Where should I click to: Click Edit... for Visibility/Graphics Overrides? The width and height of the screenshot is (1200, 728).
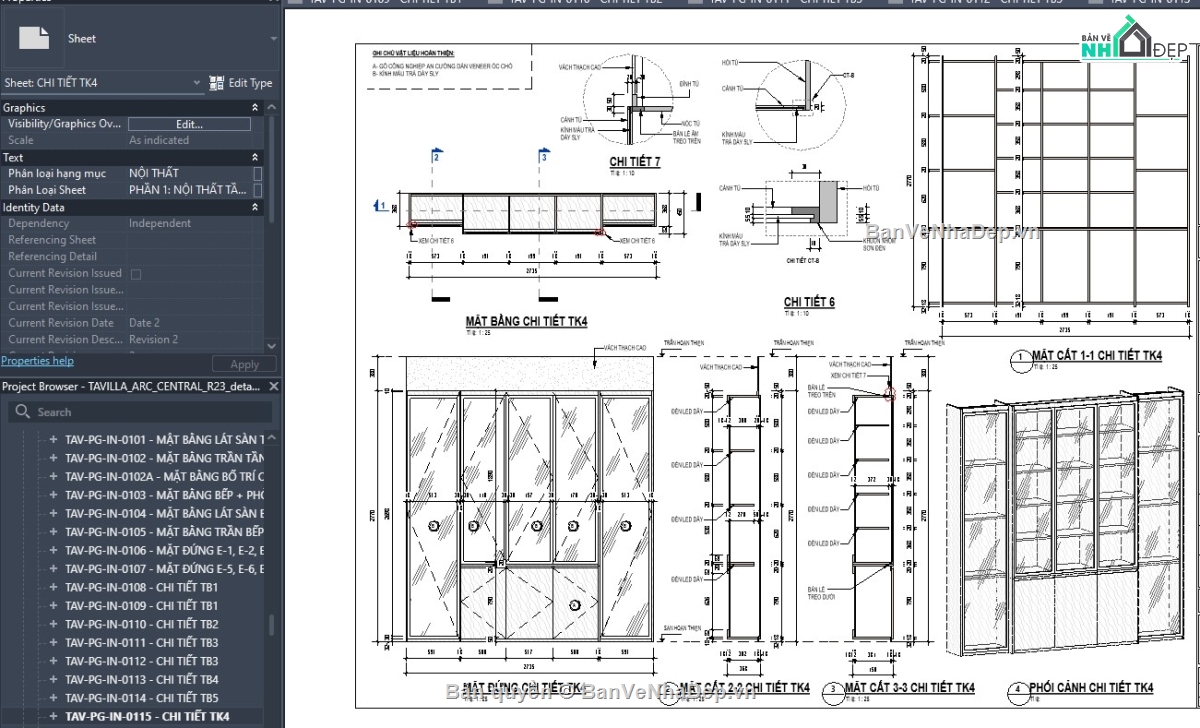tap(189, 124)
